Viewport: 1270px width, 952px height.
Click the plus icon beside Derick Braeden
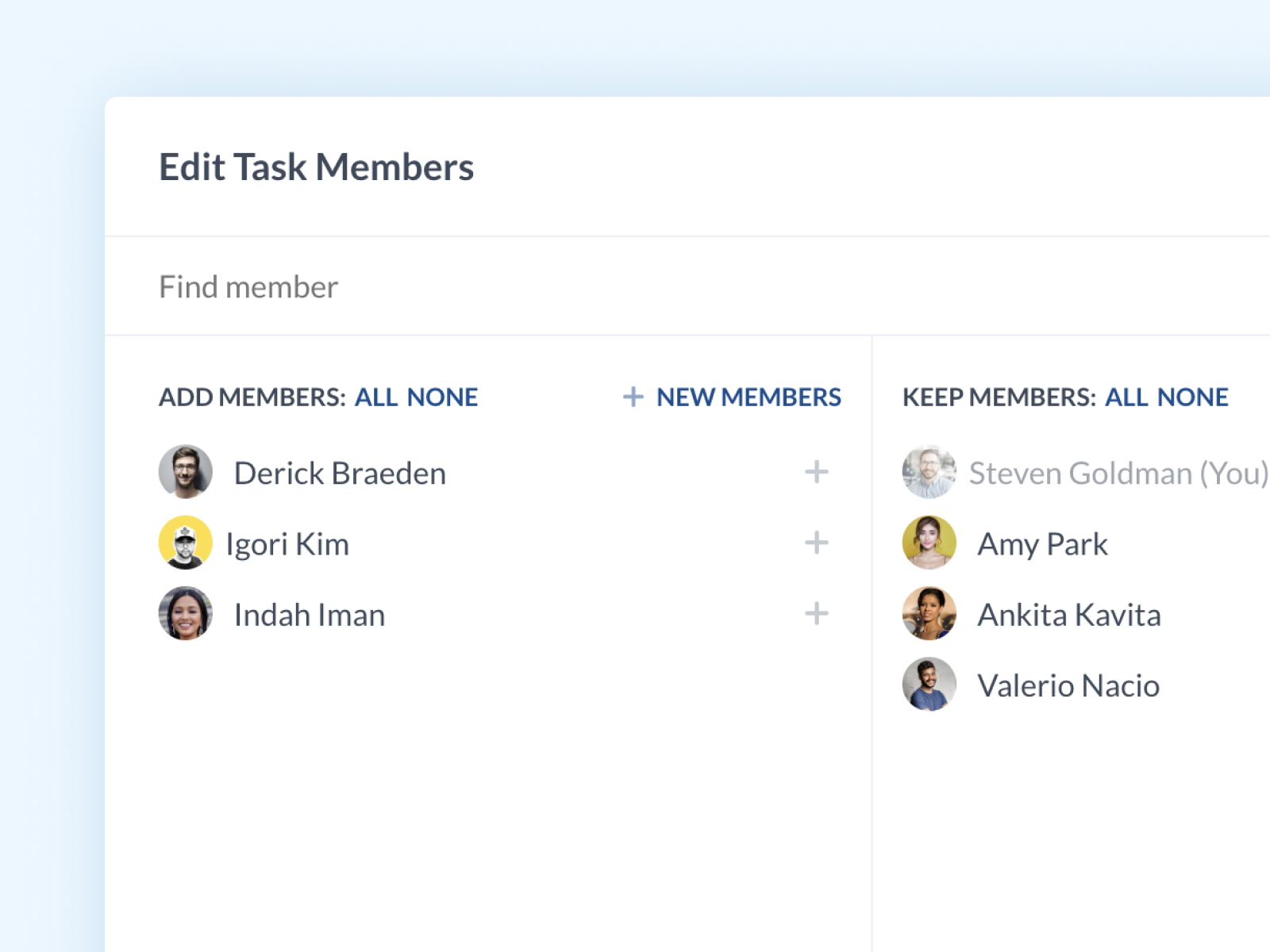pyautogui.click(x=816, y=472)
